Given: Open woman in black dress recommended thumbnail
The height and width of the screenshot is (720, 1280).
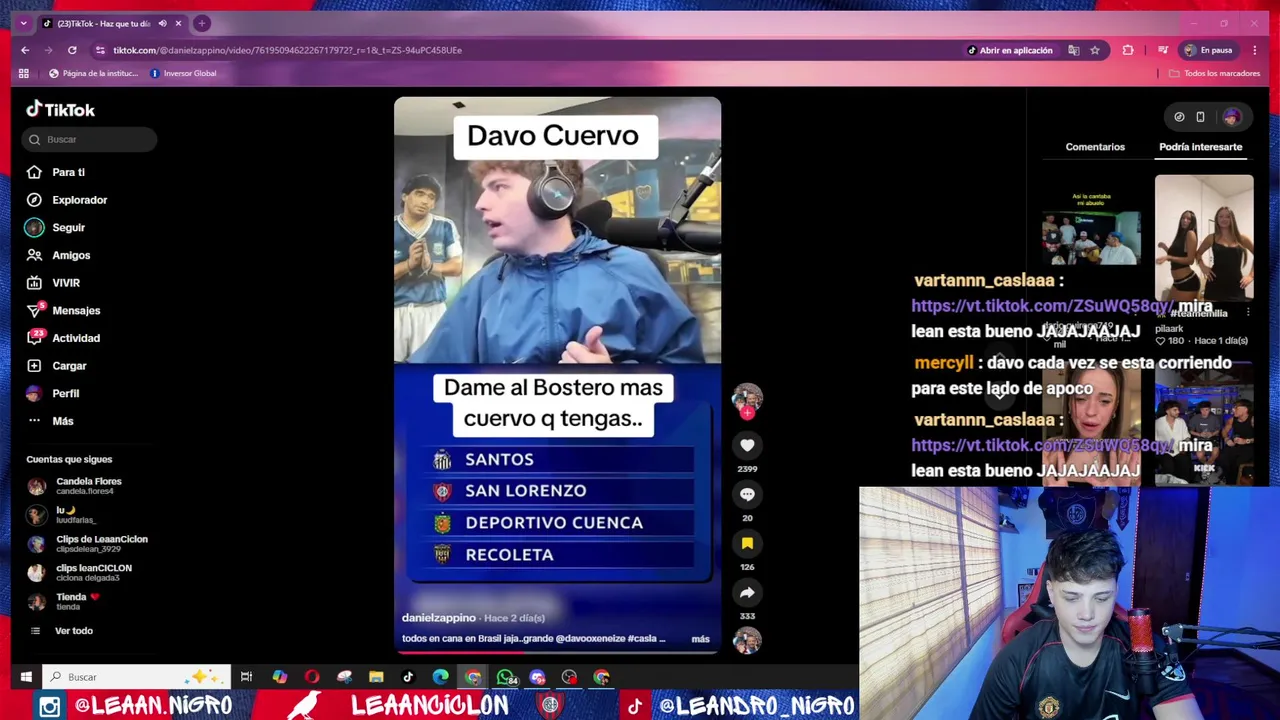Looking at the screenshot, I should click(x=1204, y=238).
